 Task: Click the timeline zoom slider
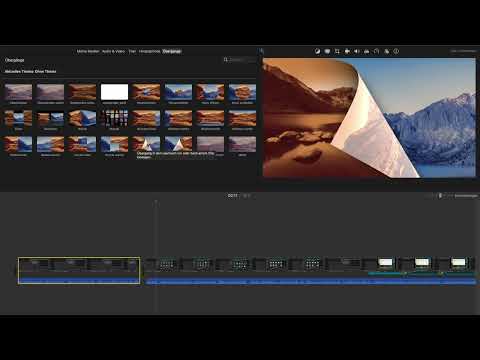(x=439, y=196)
